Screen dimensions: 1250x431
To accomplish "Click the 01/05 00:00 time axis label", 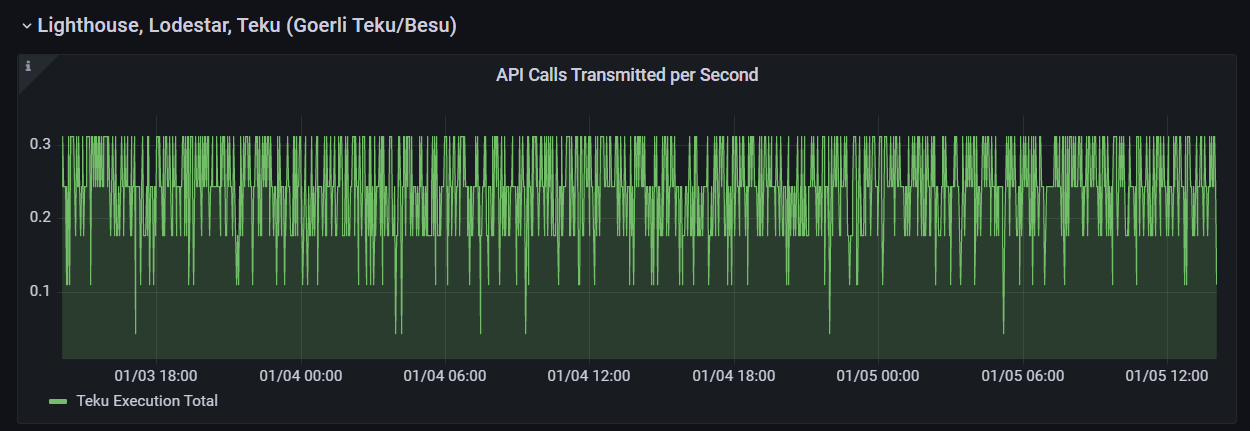I will (x=878, y=376).
